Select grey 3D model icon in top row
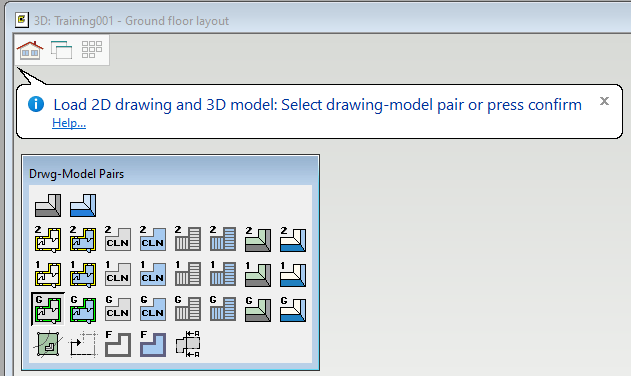This screenshot has width=631, height=376. [x=48, y=205]
